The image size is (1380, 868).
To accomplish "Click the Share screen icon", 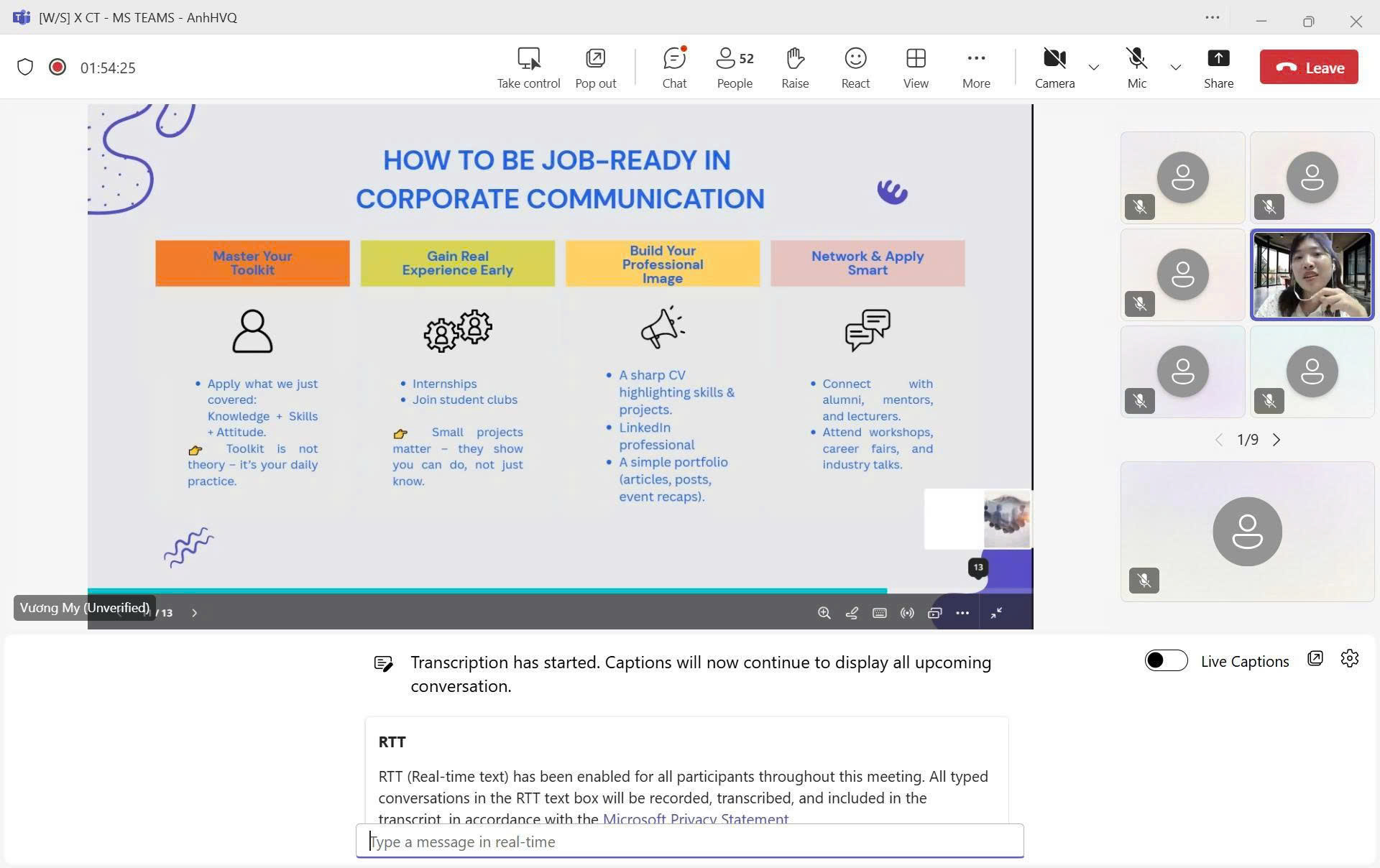I will click(x=1218, y=68).
